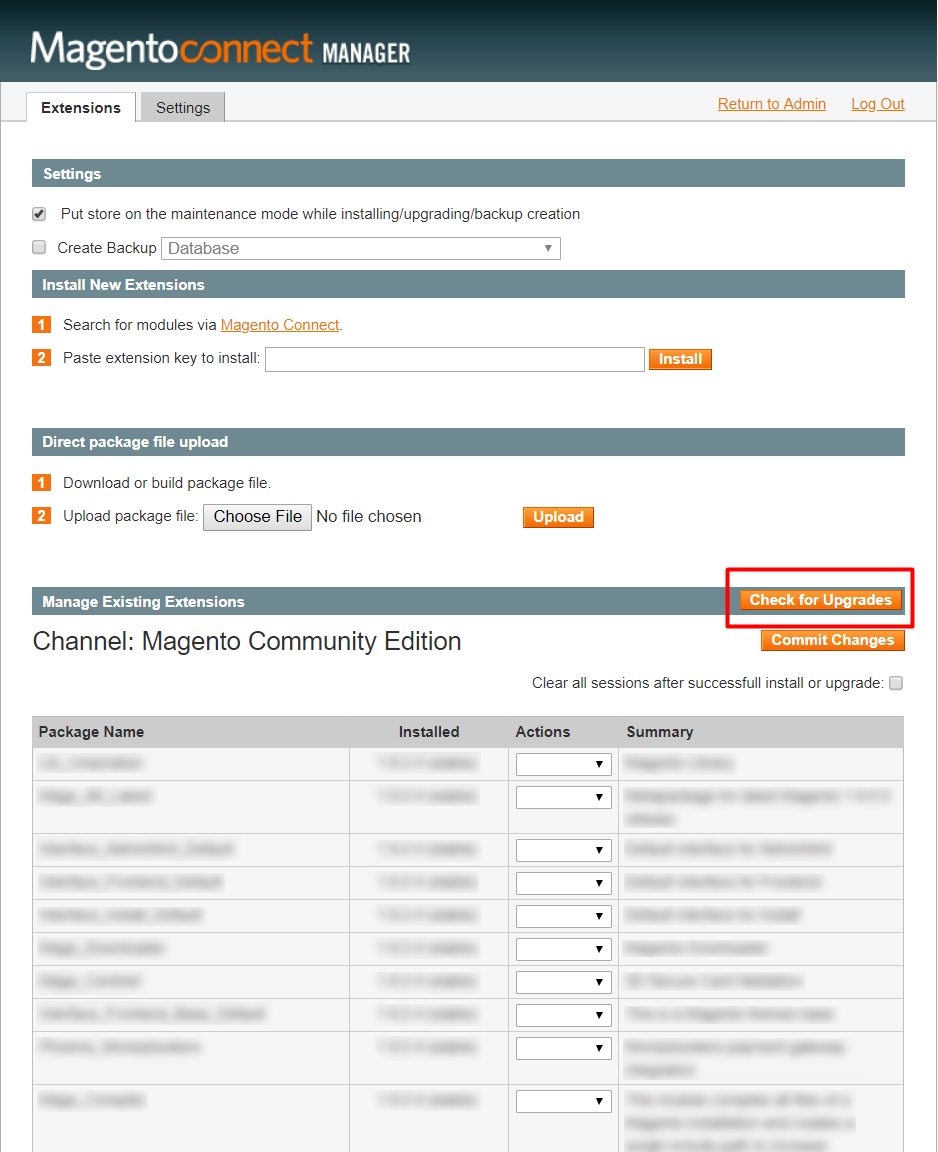This screenshot has width=938, height=1152.
Task: Click the orange Install button
Action: coord(680,359)
